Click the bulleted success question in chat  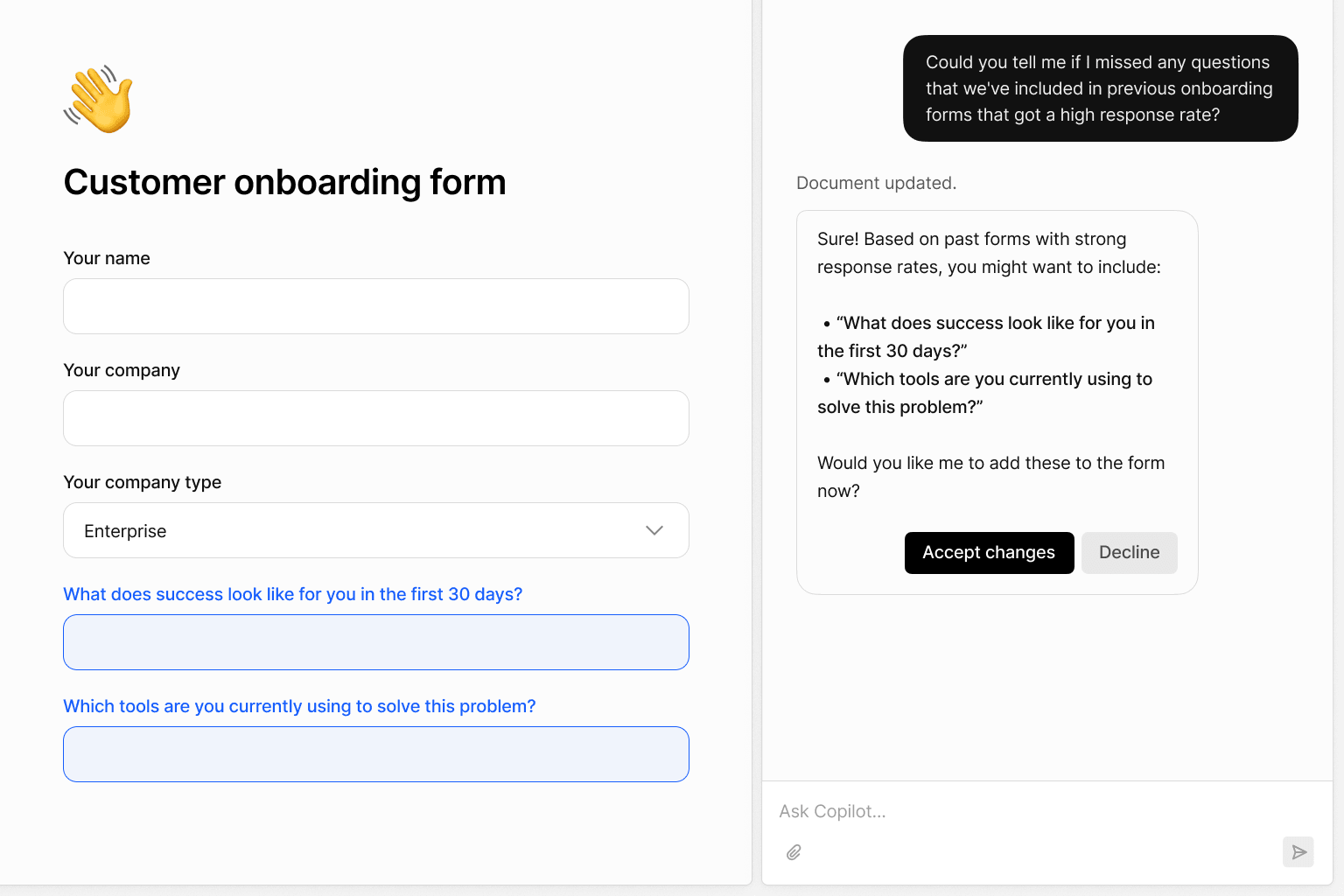tap(986, 336)
